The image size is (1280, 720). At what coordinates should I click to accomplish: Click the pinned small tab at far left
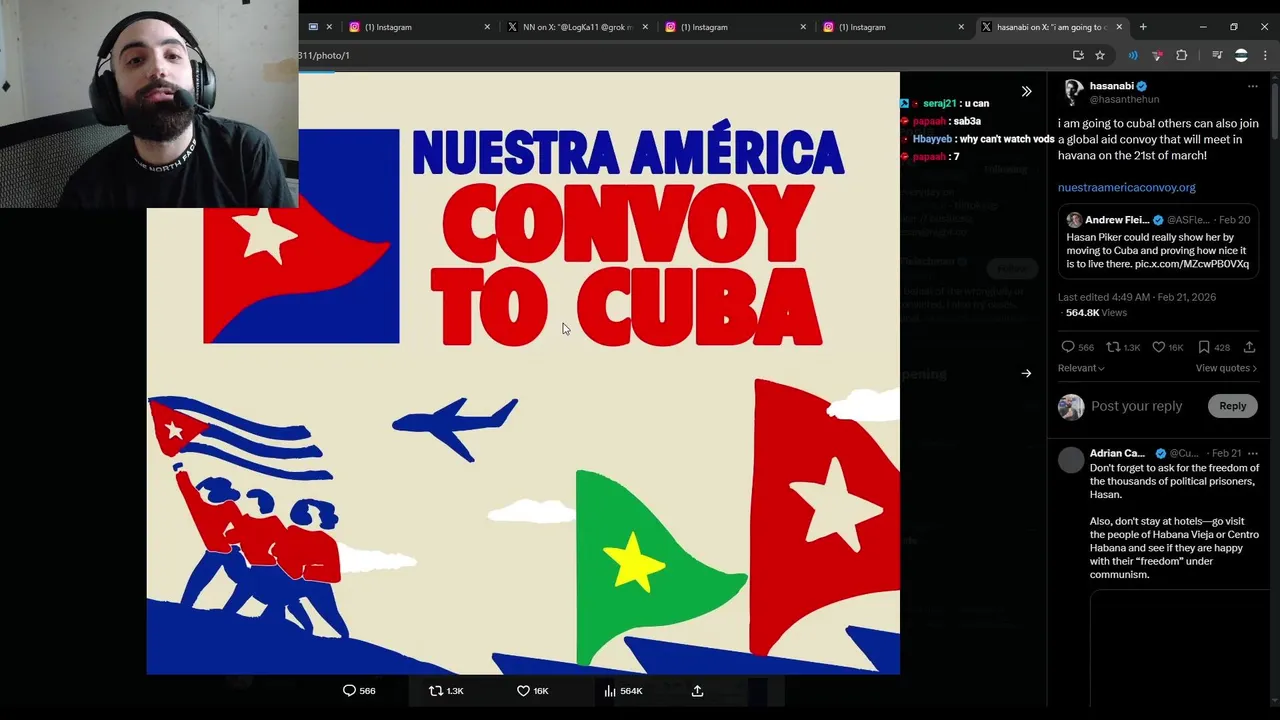point(313,27)
